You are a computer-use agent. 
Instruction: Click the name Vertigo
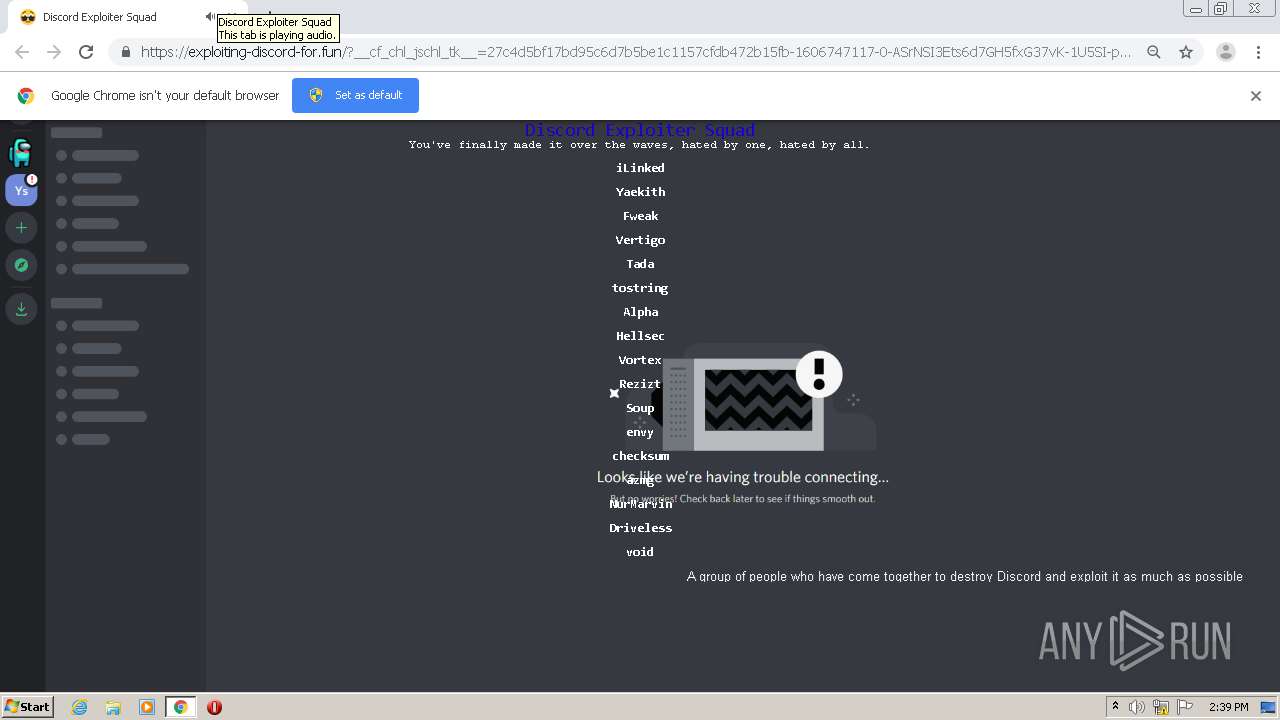tap(640, 240)
